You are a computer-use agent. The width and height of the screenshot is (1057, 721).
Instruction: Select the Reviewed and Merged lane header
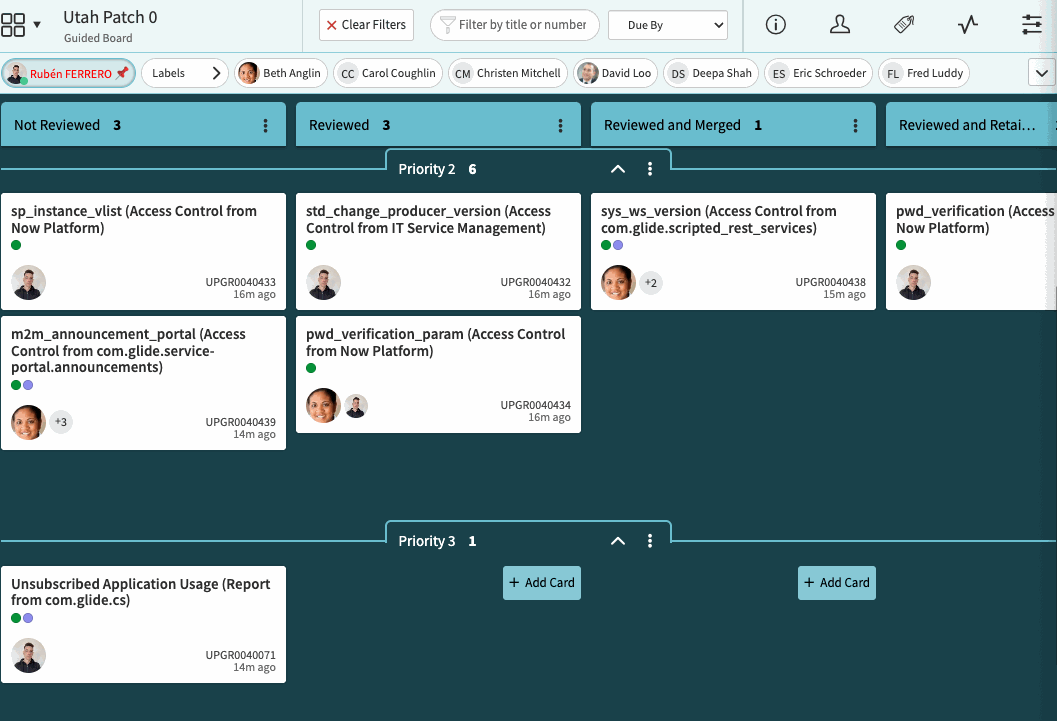(x=733, y=125)
